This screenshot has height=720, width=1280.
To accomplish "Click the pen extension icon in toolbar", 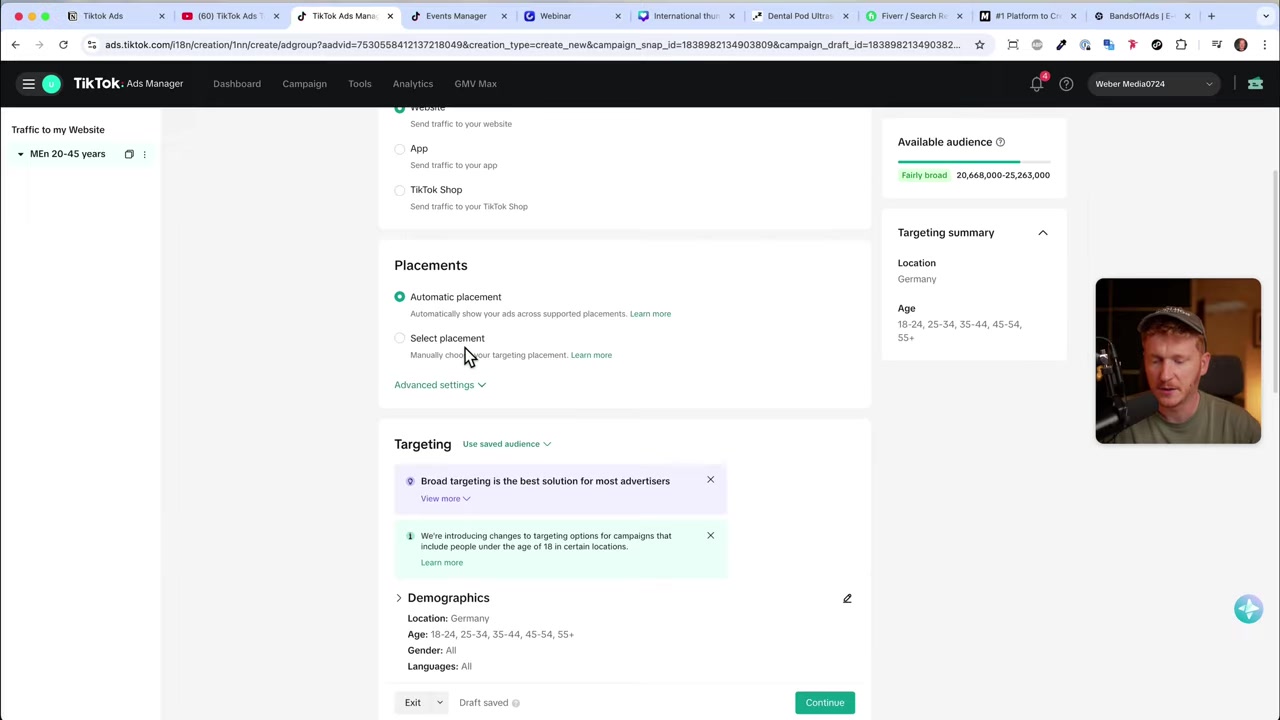I will coord(1061,44).
